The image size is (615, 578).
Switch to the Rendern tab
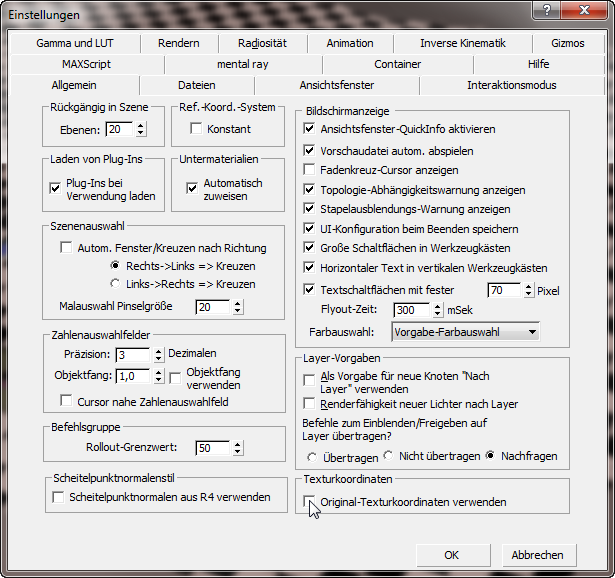[x=179, y=43]
